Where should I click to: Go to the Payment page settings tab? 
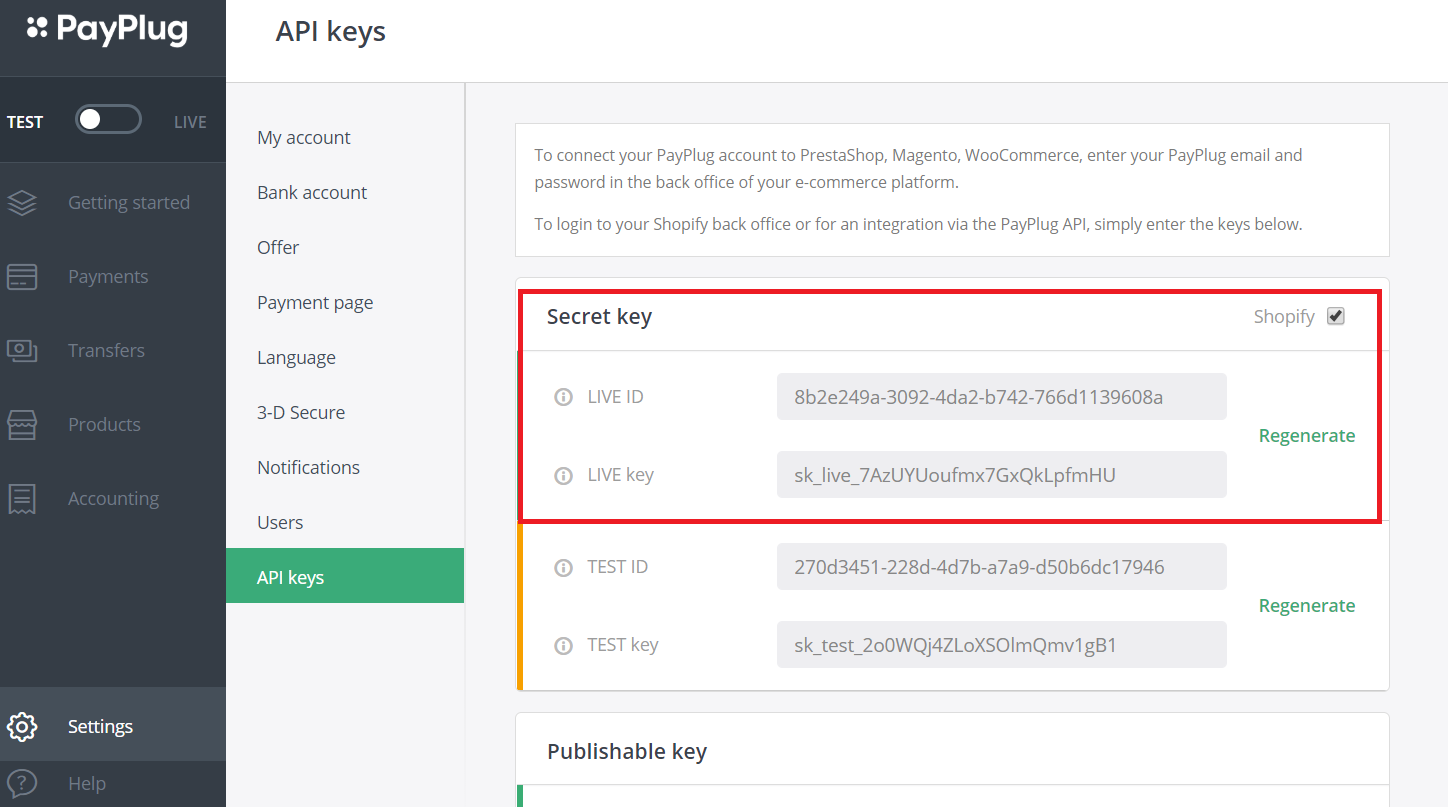345,303
